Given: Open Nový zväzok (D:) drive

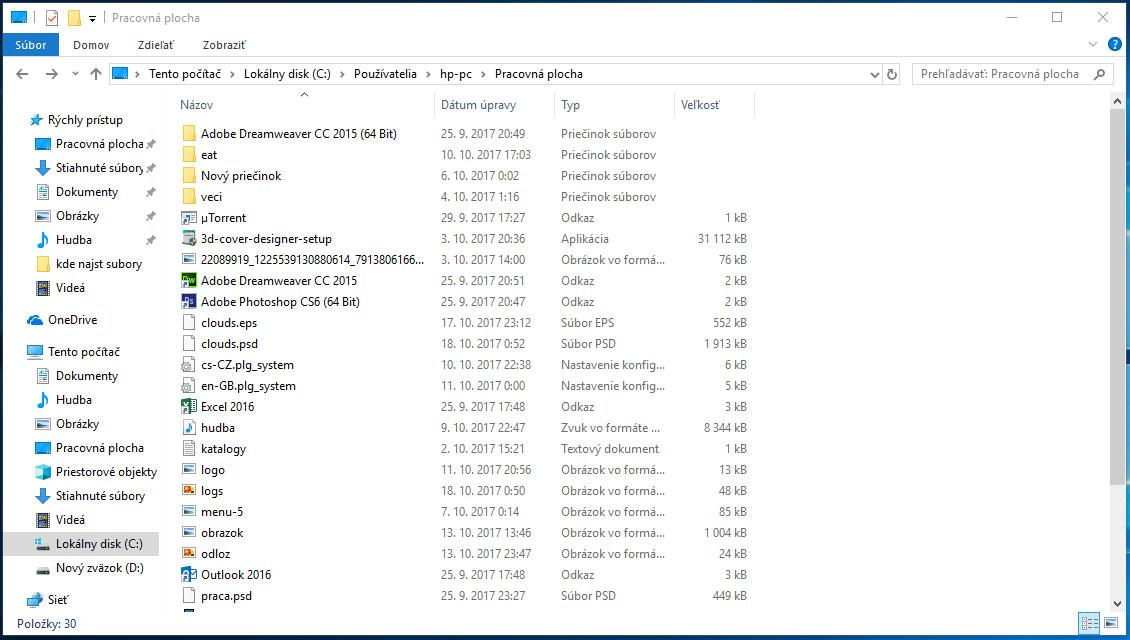Looking at the screenshot, I should point(99,568).
